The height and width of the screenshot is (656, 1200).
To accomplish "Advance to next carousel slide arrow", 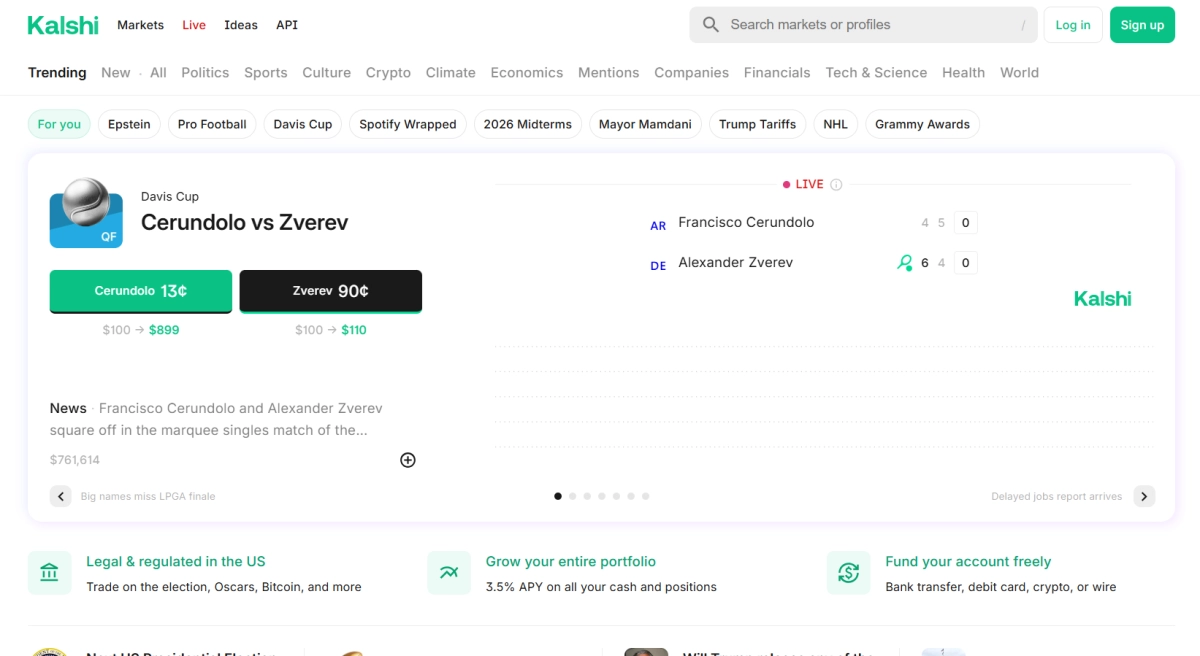I will tap(1144, 496).
